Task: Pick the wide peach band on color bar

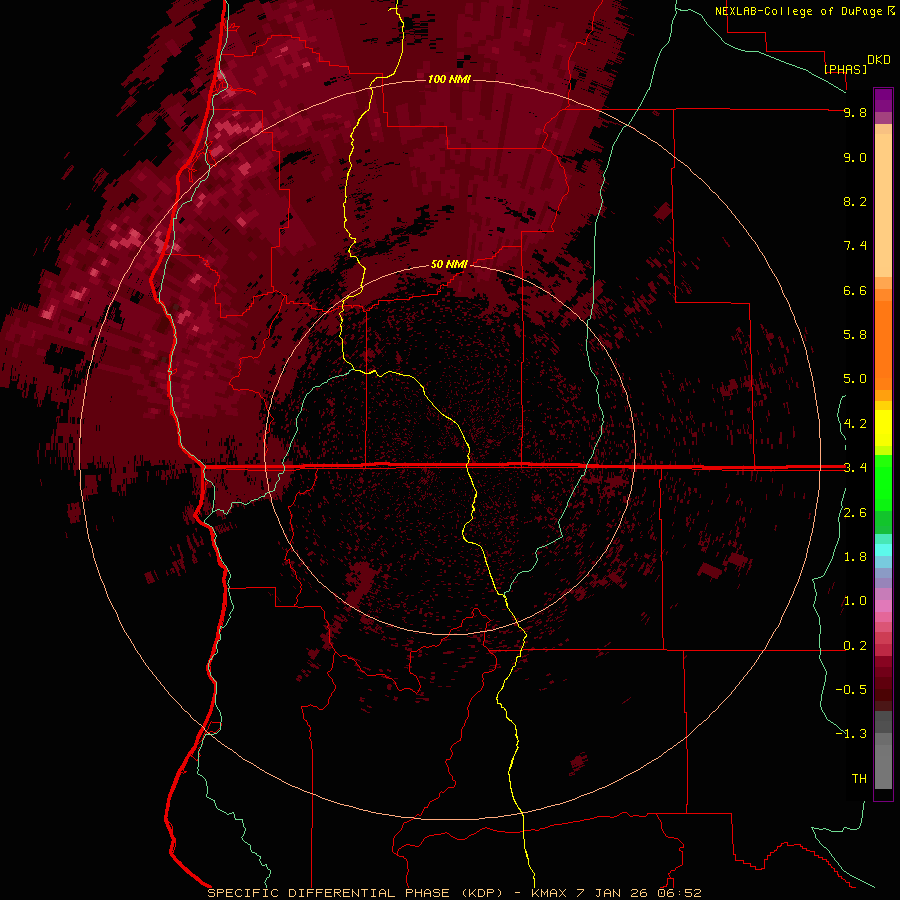Action: tap(883, 205)
